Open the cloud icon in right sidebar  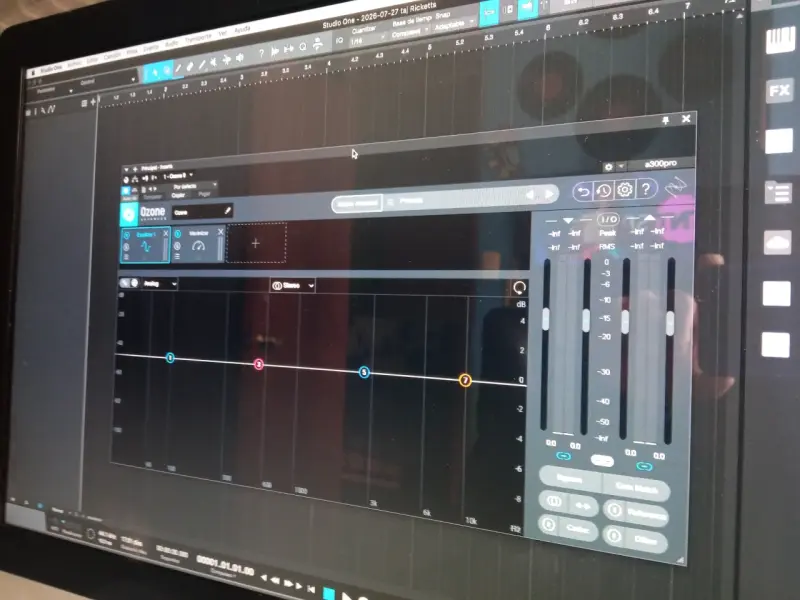click(777, 242)
